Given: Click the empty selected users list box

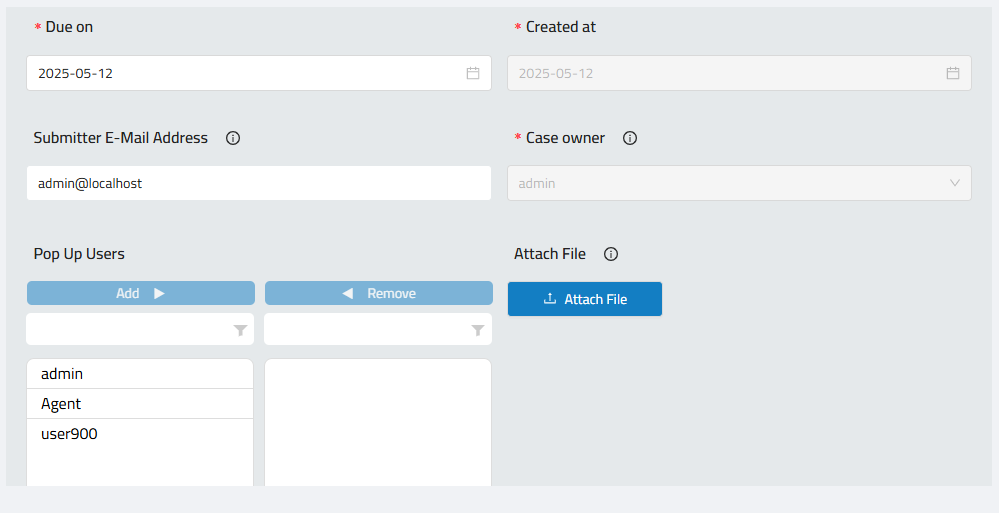Looking at the screenshot, I should pyautogui.click(x=378, y=423).
